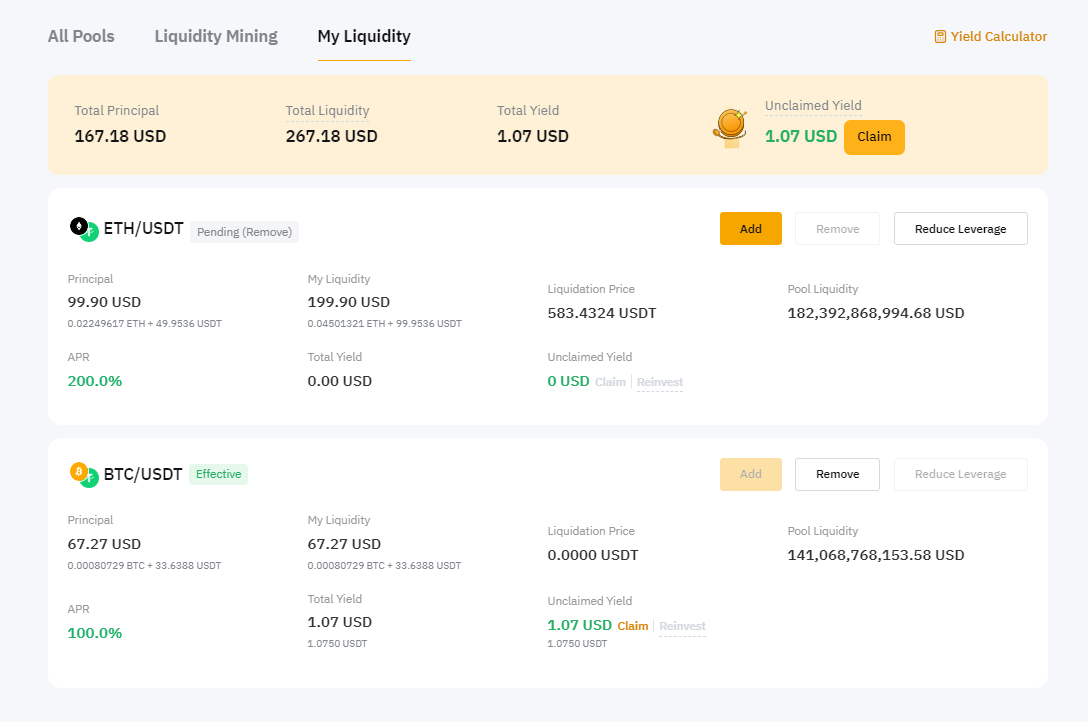Remove liquidity from BTC/USDT pool

837,474
